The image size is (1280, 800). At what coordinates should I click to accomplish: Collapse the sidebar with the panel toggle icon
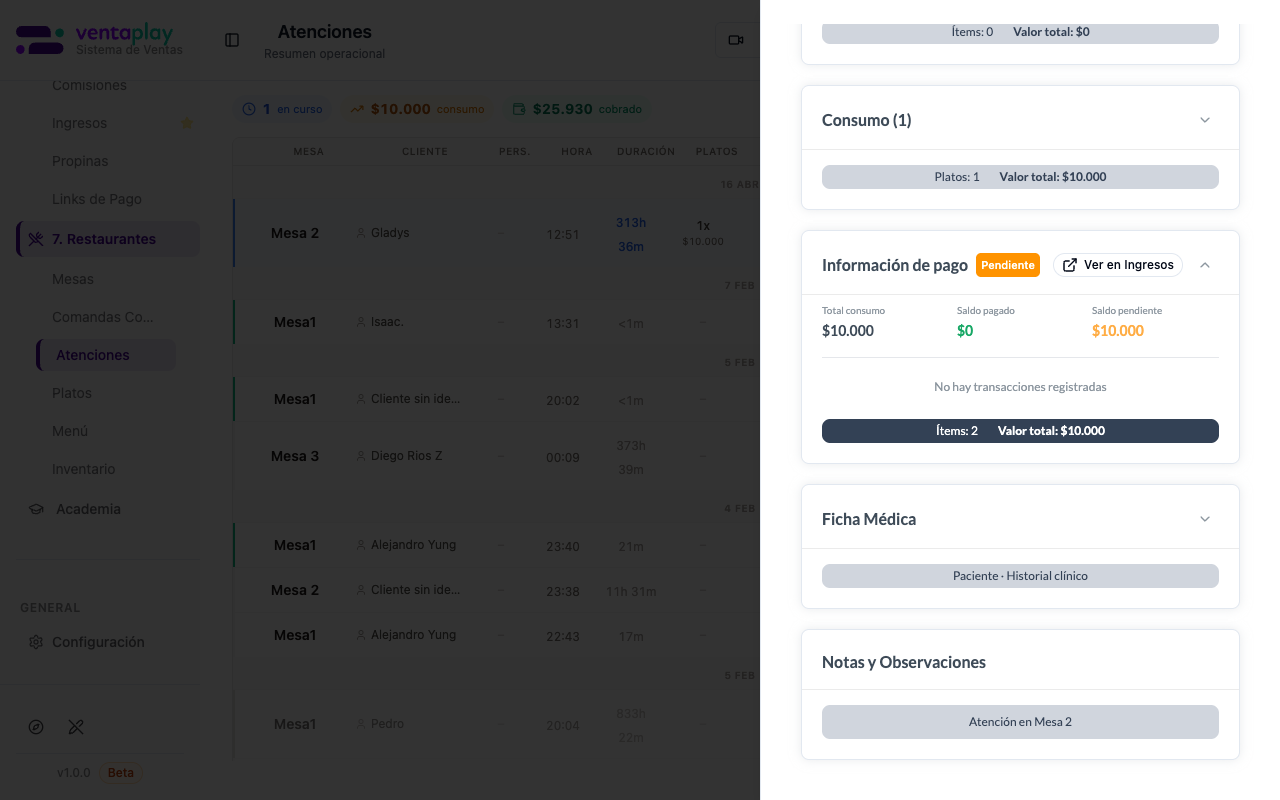[x=232, y=40]
